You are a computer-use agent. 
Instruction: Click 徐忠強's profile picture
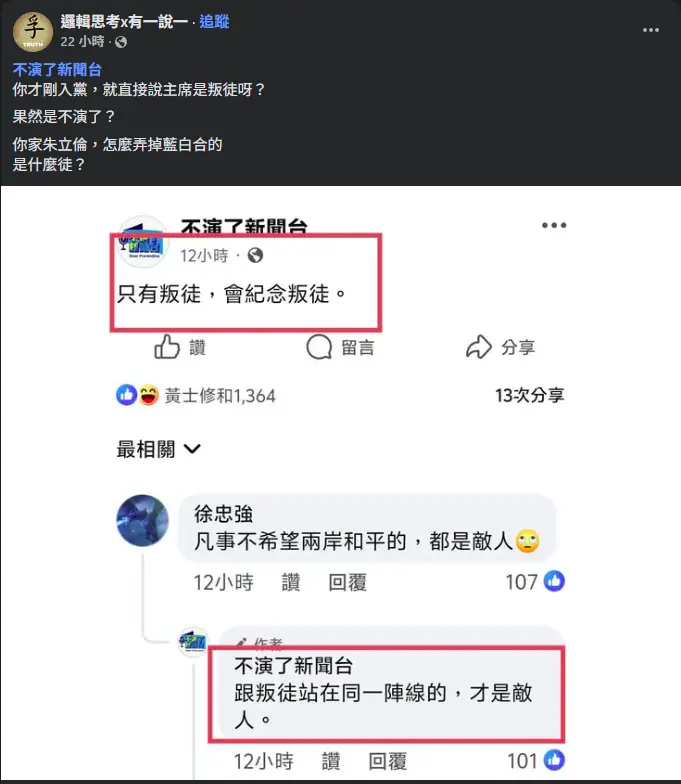tap(142, 520)
